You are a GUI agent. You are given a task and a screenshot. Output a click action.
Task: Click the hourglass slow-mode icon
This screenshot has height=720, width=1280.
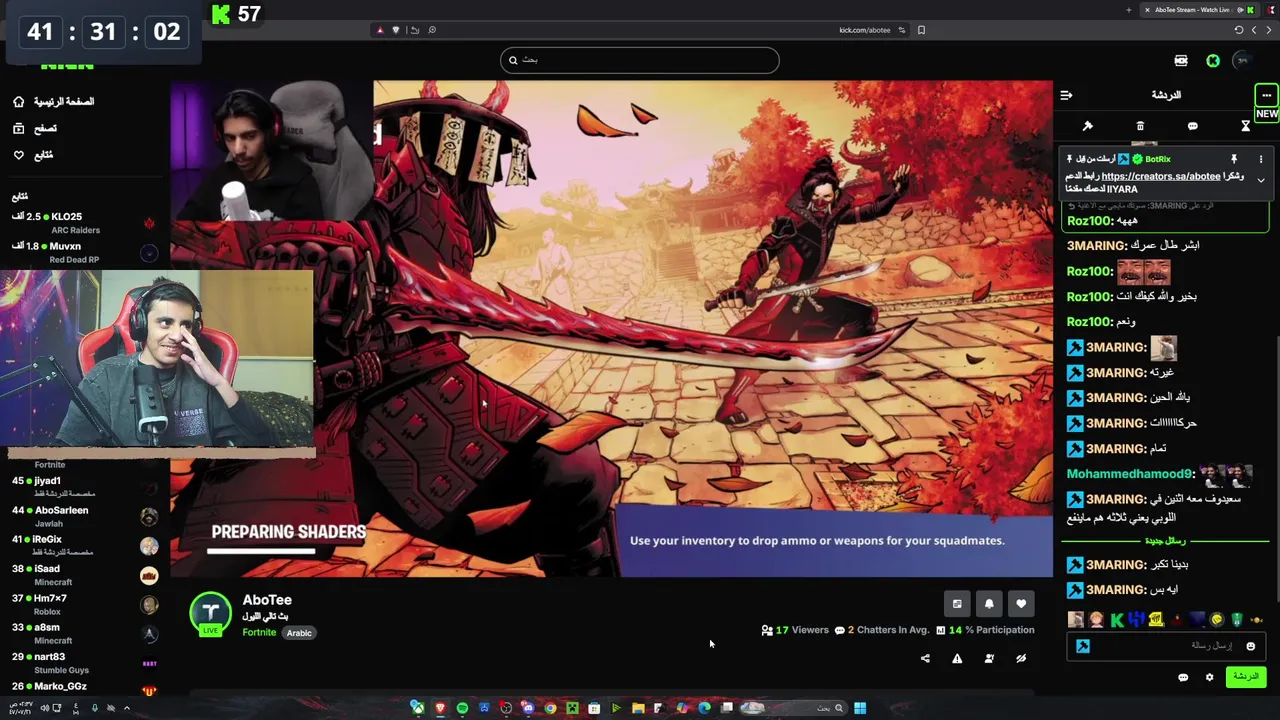coord(1245,126)
